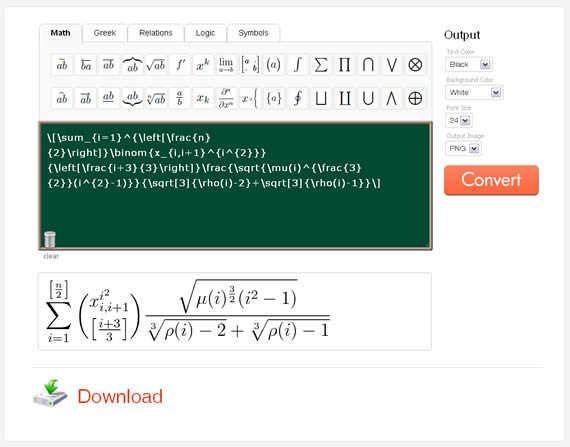This screenshot has height=447, width=570.
Task: Insert the integral symbol
Action: tap(297, 65)
